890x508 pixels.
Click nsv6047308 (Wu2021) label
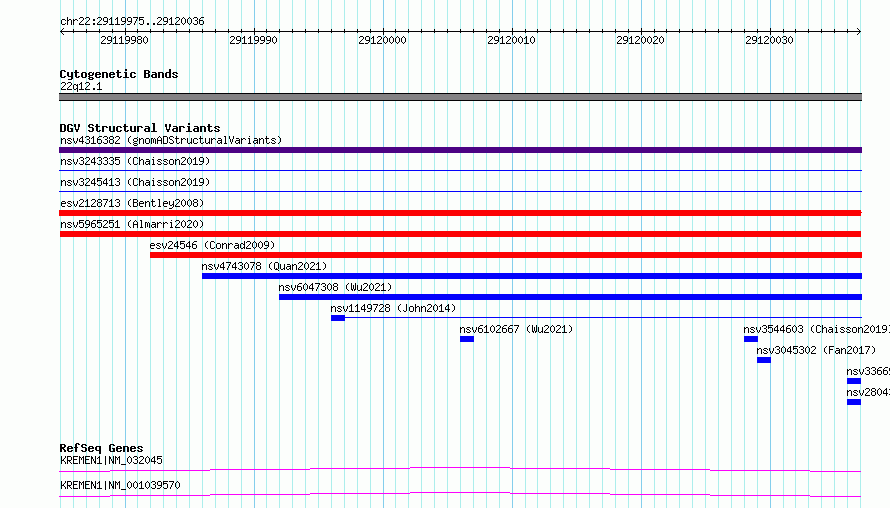click(335, 287)
